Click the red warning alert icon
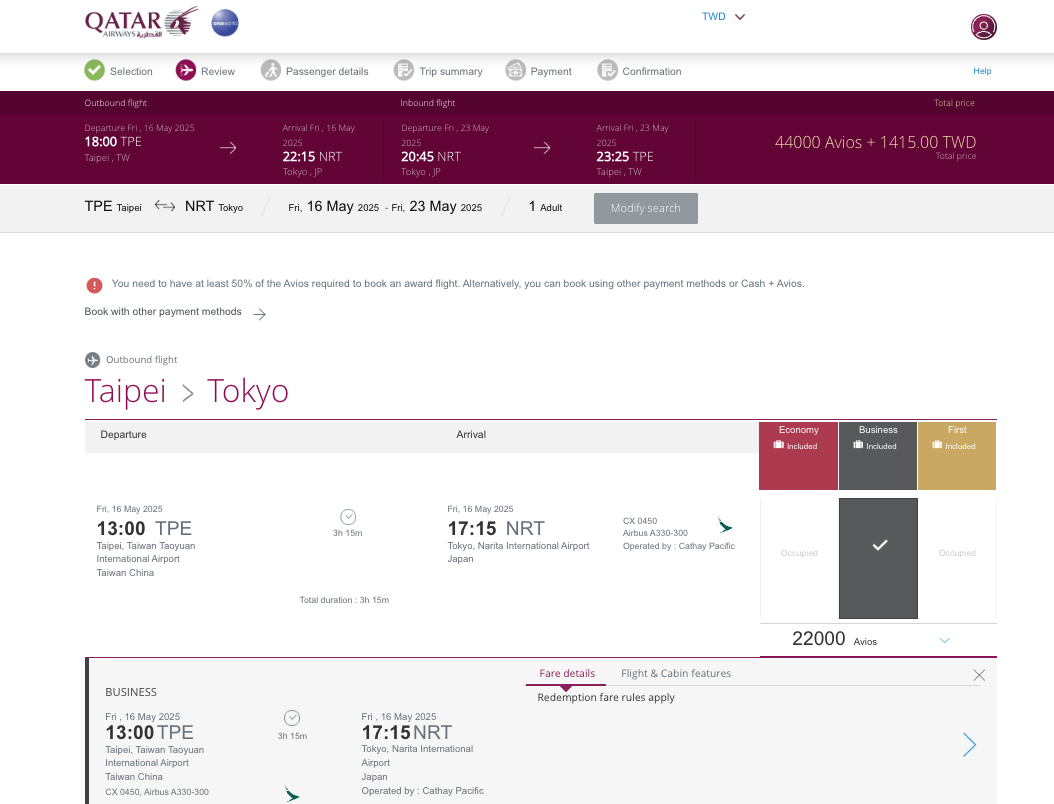The height and width of the screenshot is (804, 1054). tap(94, 285)
